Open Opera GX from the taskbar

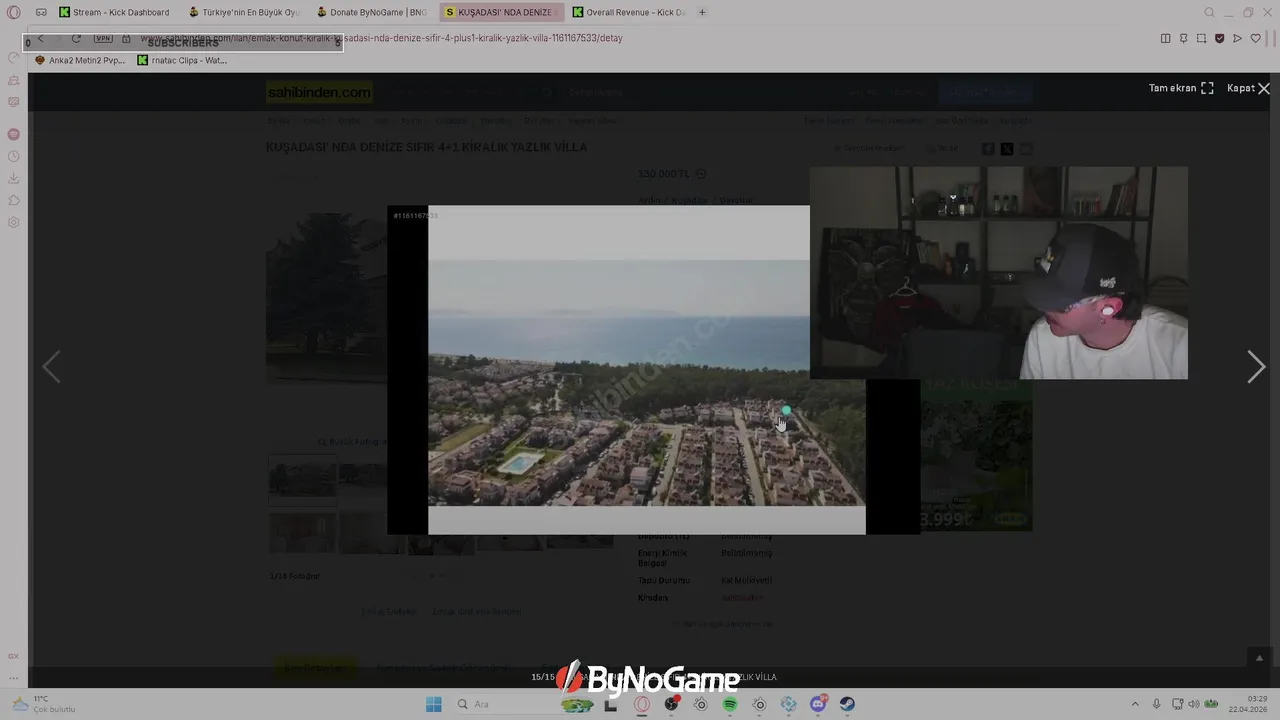[x=642, y=704]
